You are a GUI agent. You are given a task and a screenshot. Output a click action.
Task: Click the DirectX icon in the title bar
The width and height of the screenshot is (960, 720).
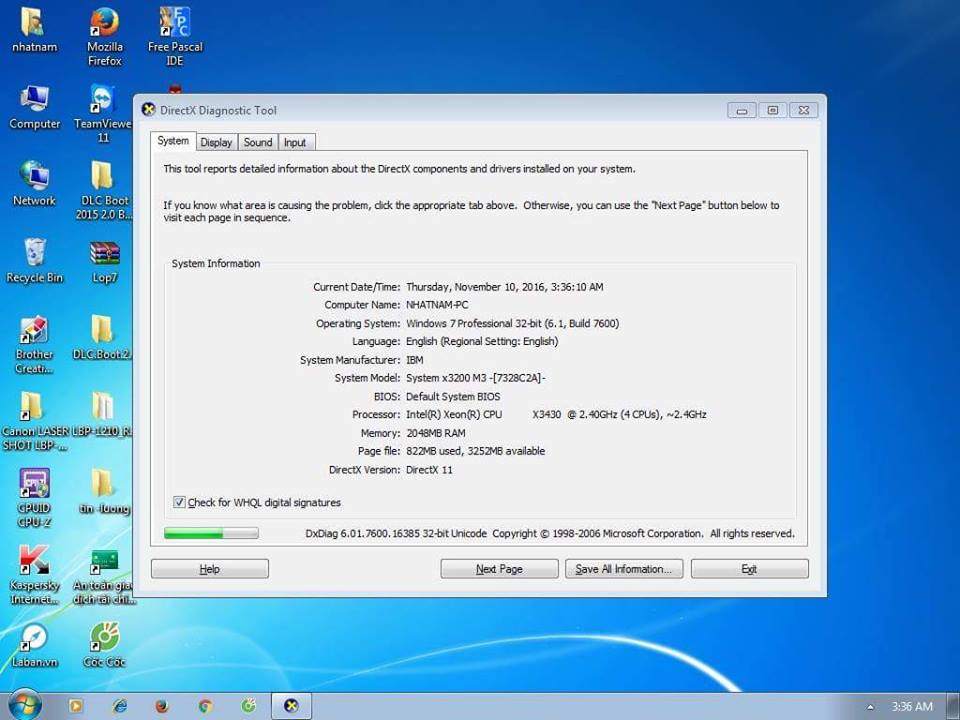[x=148, y=110]
